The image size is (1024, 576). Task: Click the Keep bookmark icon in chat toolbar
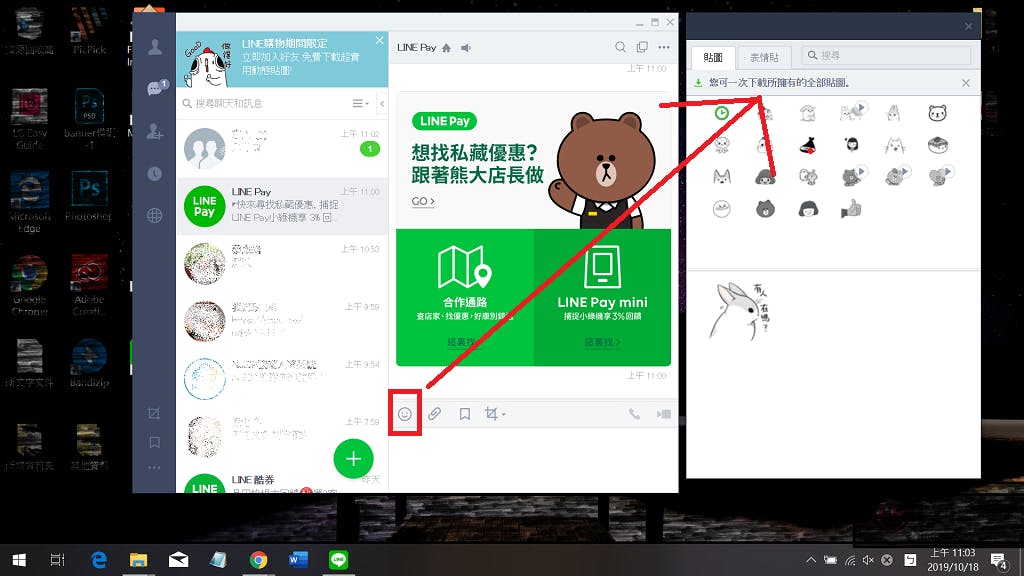pos(464,414)
